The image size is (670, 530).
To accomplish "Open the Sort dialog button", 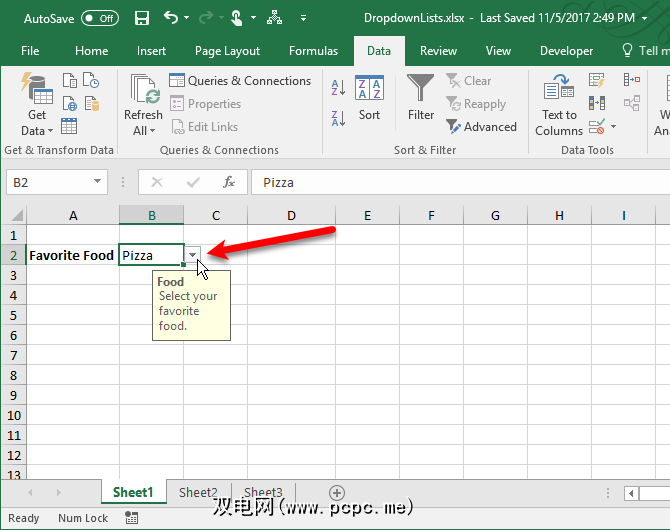I will 369,98.
